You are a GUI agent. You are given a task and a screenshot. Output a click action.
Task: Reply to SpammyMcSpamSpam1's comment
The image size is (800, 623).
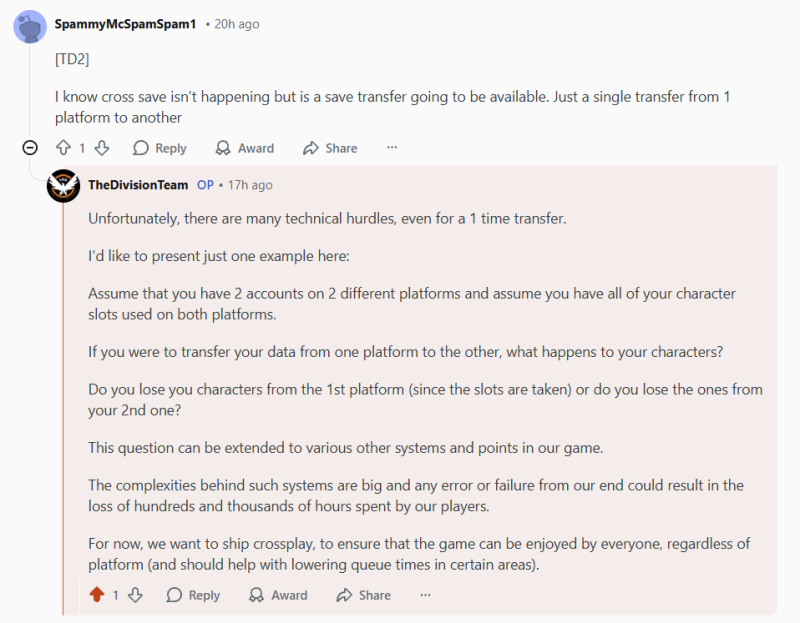[160, 148]
